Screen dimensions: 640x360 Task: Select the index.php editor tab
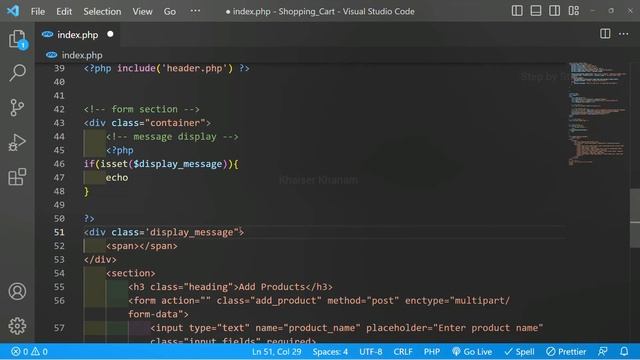point(77,35)
